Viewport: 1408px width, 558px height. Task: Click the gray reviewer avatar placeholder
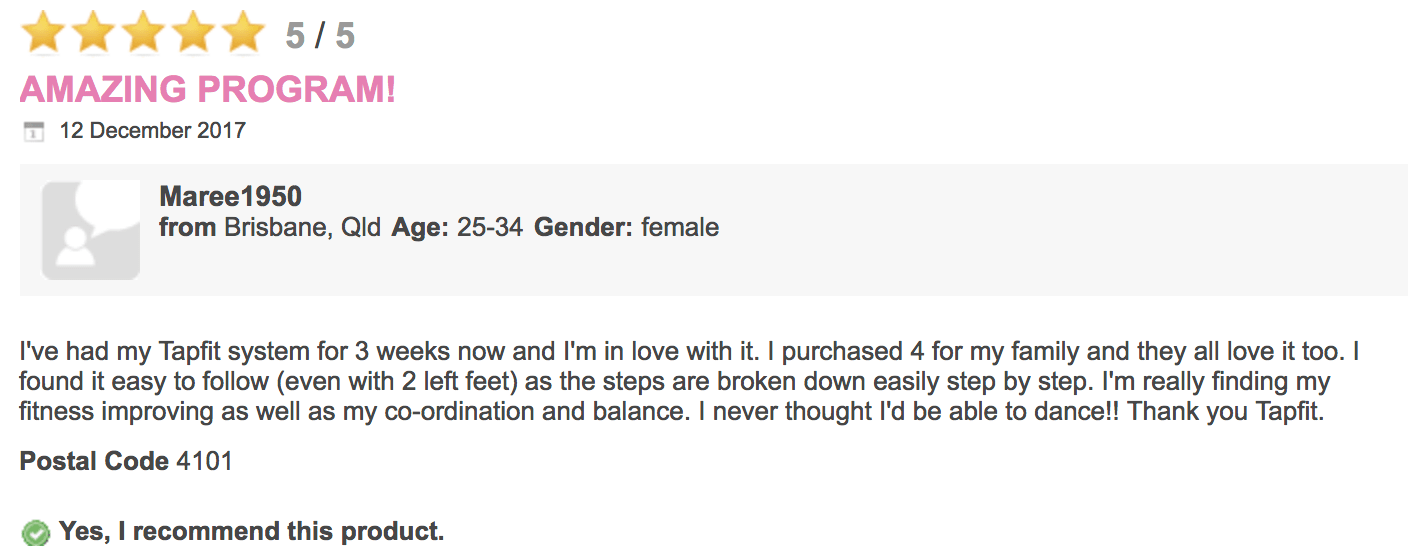(x=91, y=230)
